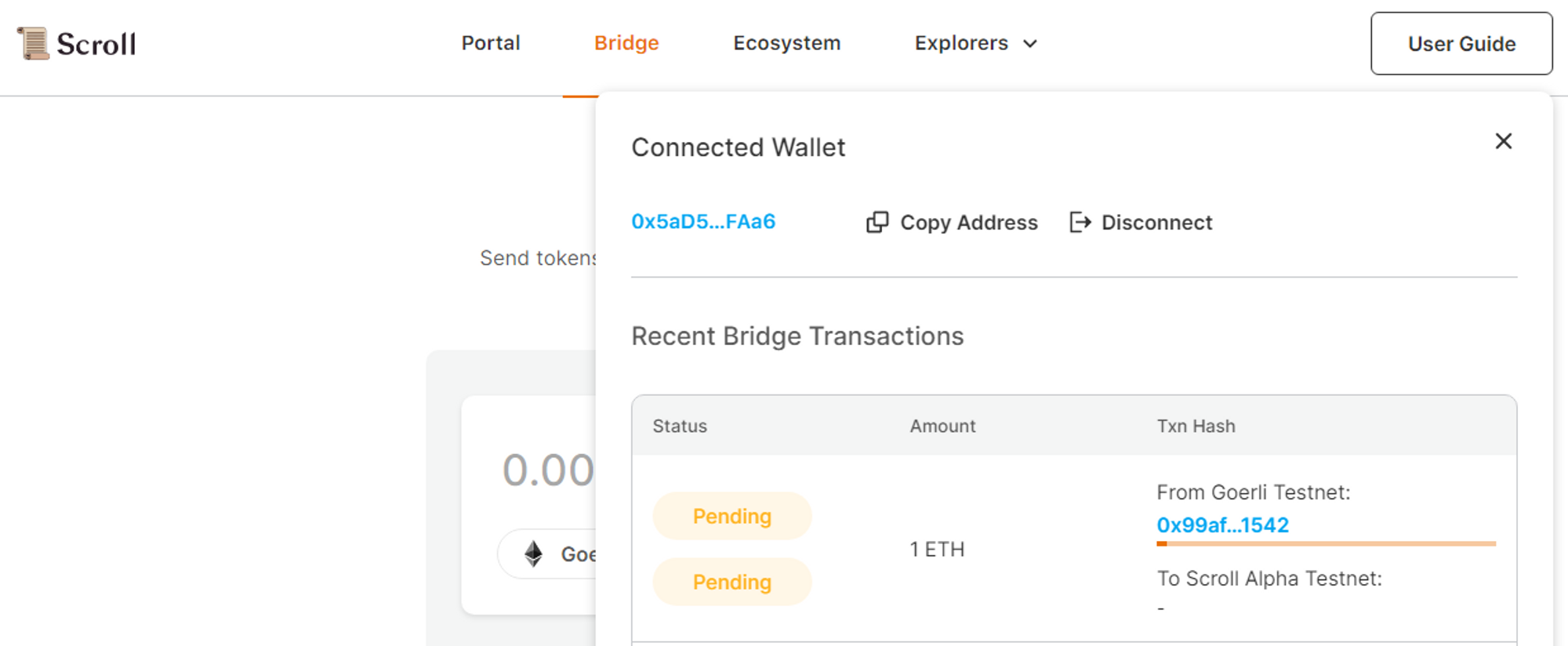Click the Ethereum diamond icon
Image resolution: width=1568 pixels, height=646 pixels.
pos(534,554)
